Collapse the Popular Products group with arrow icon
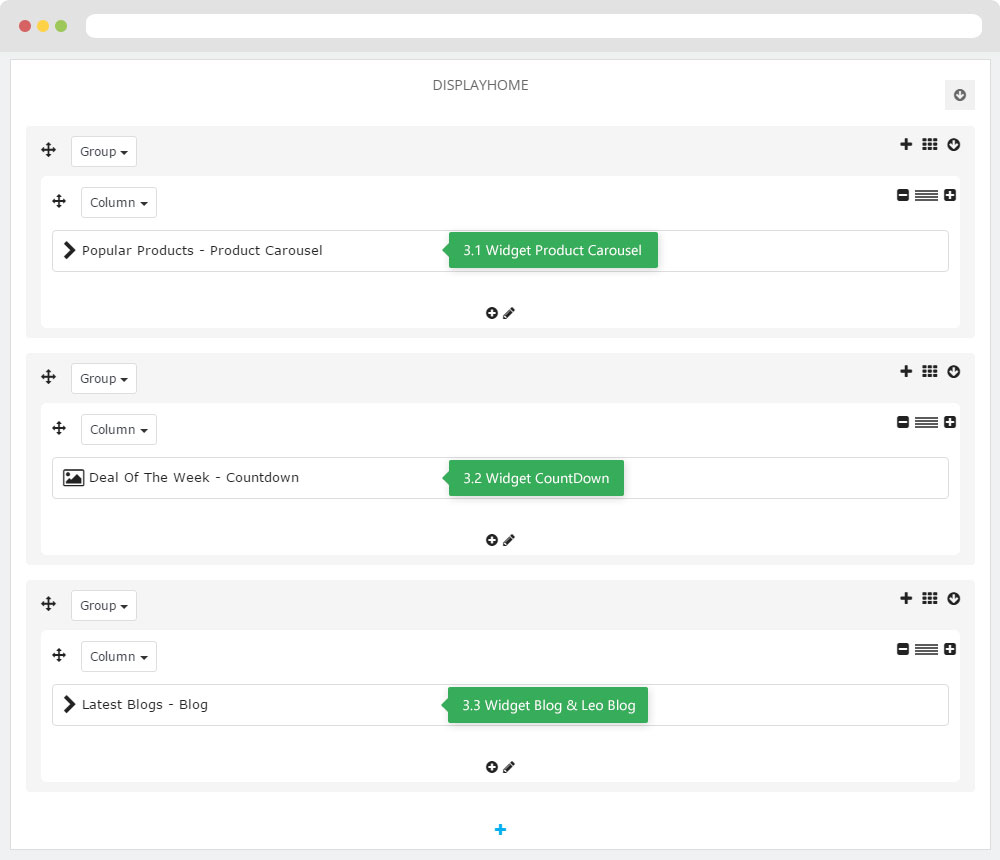The height and width of the screenshot is (860, 1000). pos(953,145)
